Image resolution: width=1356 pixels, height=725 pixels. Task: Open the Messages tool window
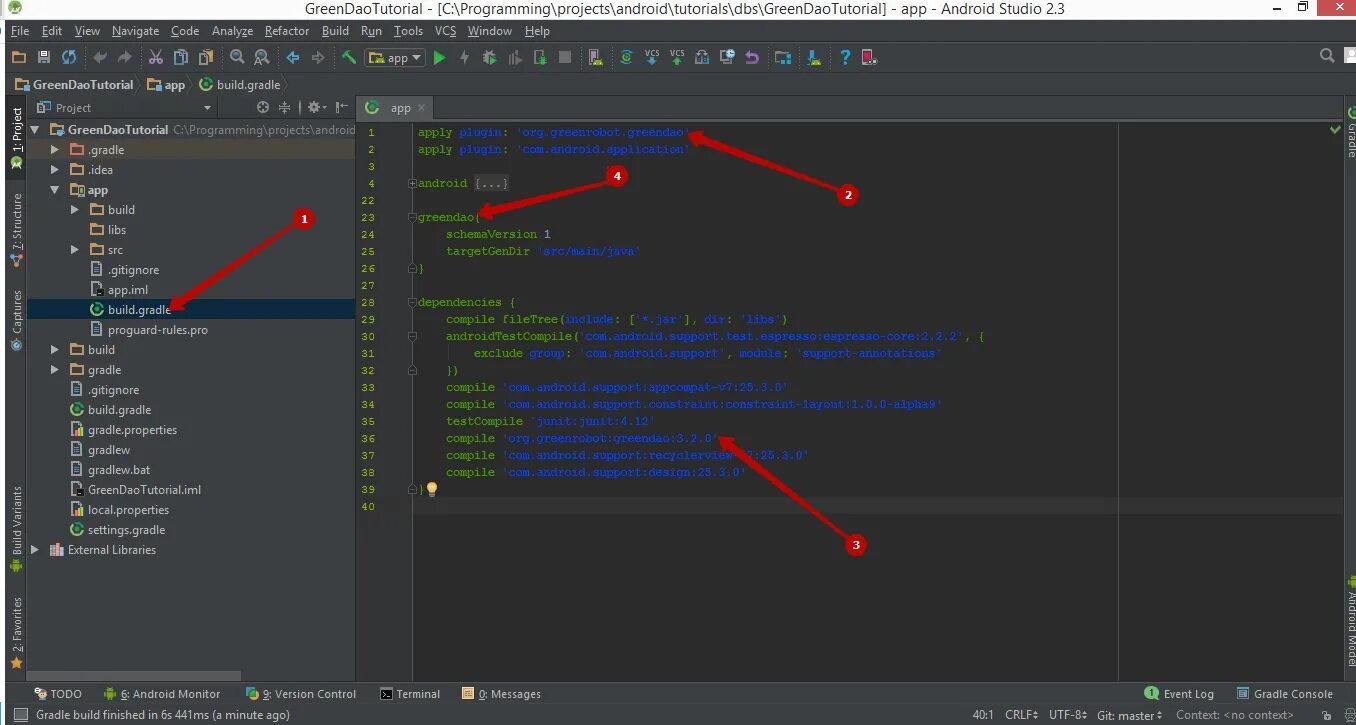click(501, 694)
